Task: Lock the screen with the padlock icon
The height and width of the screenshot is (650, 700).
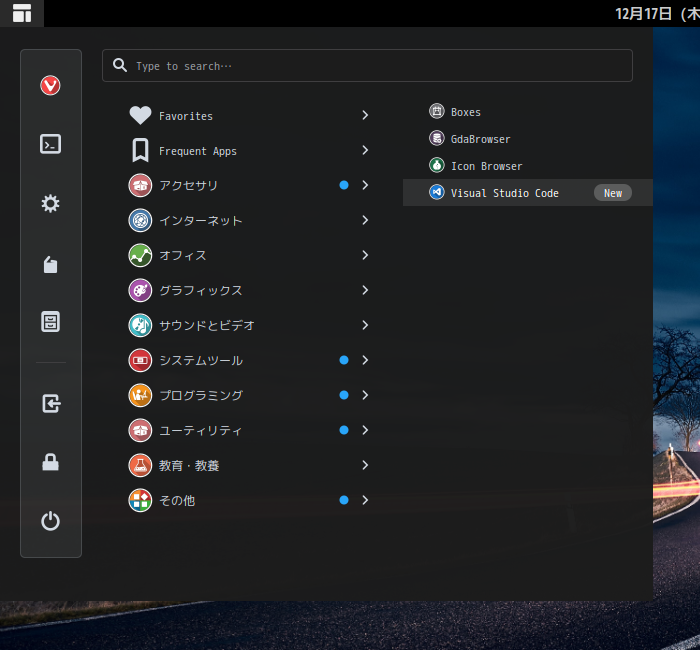Action: pyautogui.click(x=50, y=462)
